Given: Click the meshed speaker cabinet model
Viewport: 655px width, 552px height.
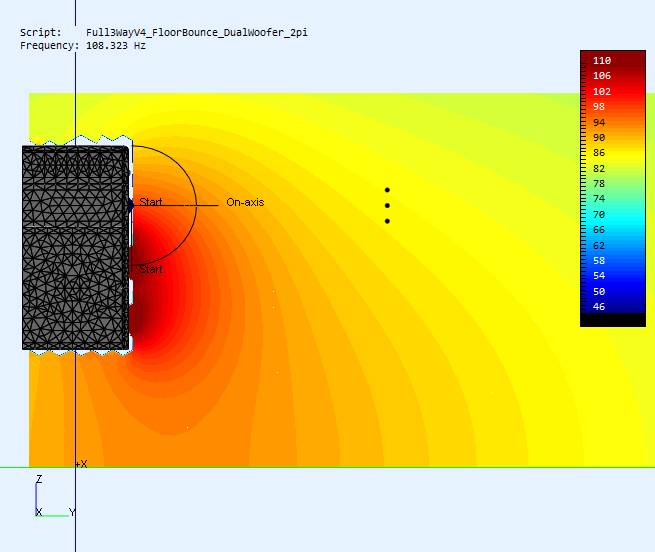Looking at the screenshot, I should 75,247.
